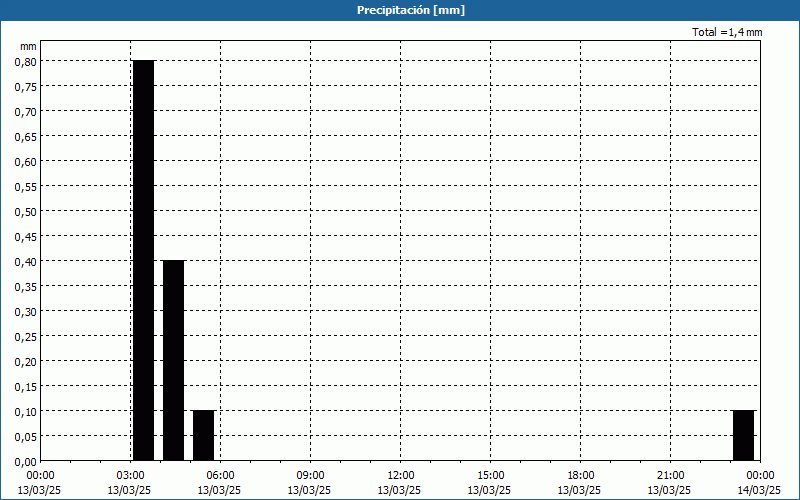
Task: Click the 0,65 y-axis label
Action: [x=26, y=137]
